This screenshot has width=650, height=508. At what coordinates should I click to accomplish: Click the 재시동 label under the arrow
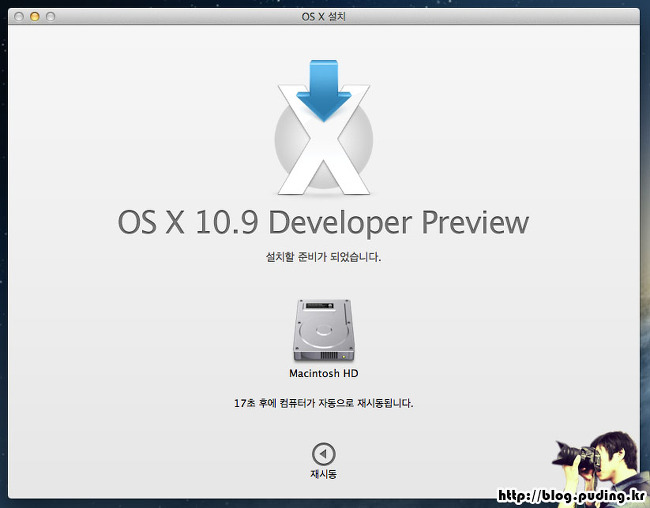click(324, 474)
